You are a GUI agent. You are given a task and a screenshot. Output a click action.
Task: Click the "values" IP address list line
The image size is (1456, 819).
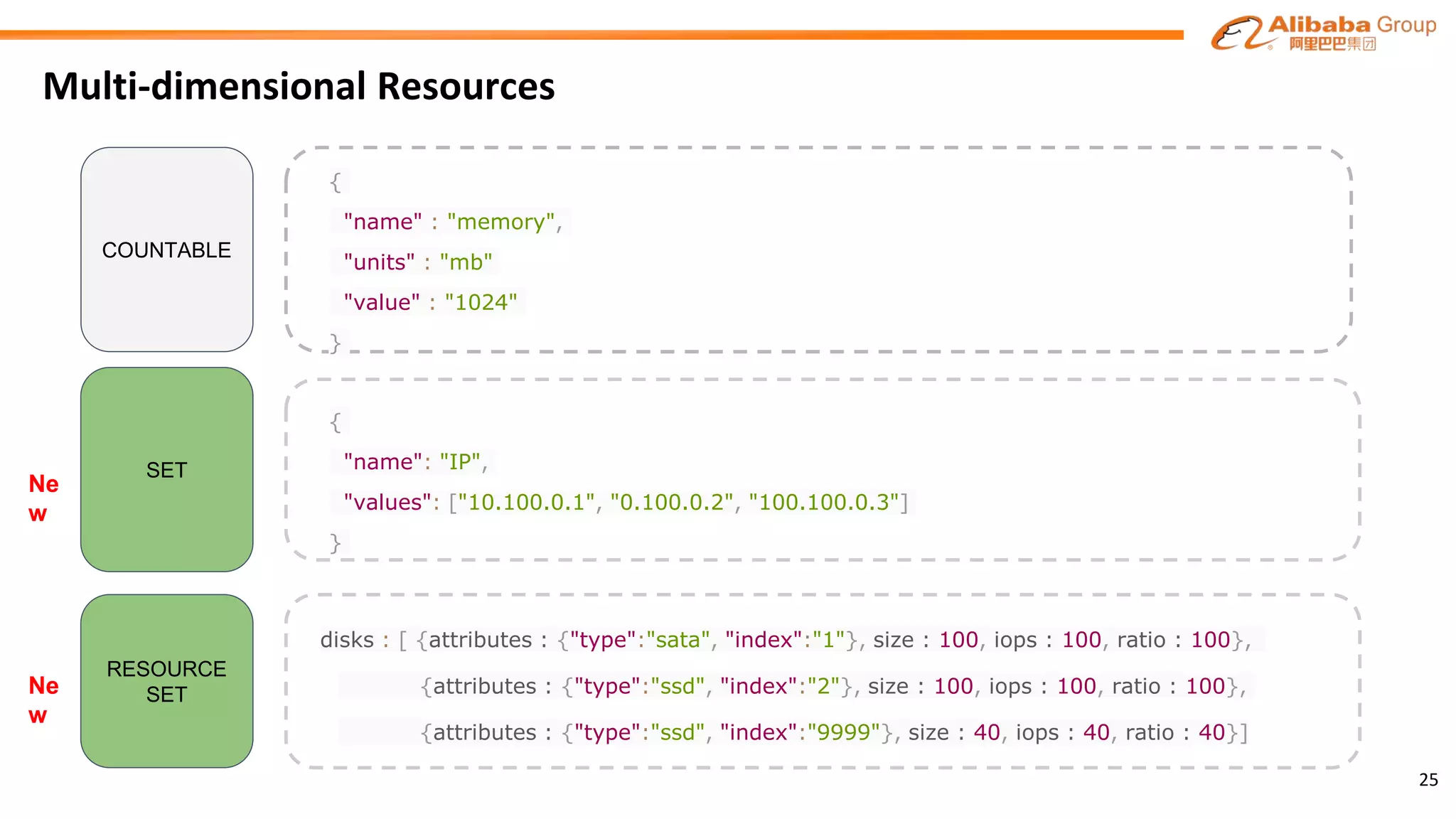click(x=626, y=503)
